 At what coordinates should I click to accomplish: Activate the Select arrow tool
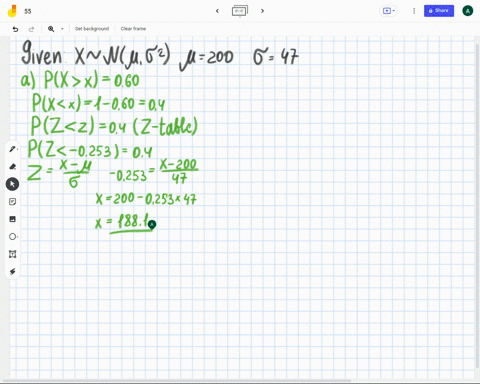[12, 184]
